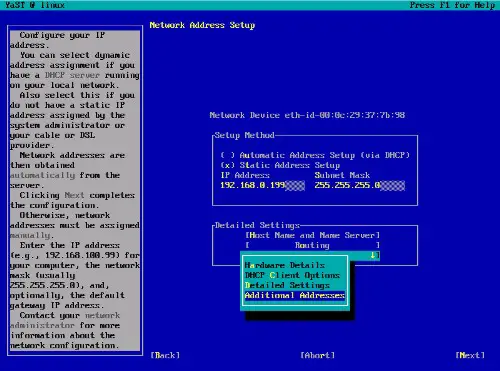Select Automatic Address Setup via DHCP radio
This screenshot has width=500, height=371.
(315, 155)
